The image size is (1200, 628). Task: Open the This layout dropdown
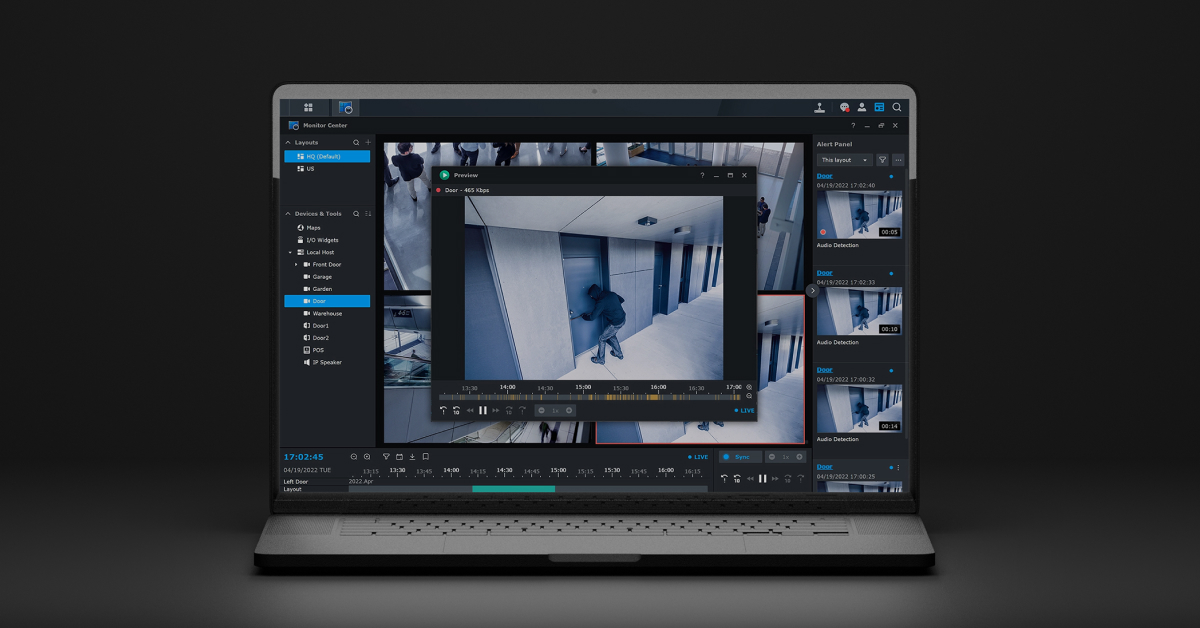(x=845, y=160)
